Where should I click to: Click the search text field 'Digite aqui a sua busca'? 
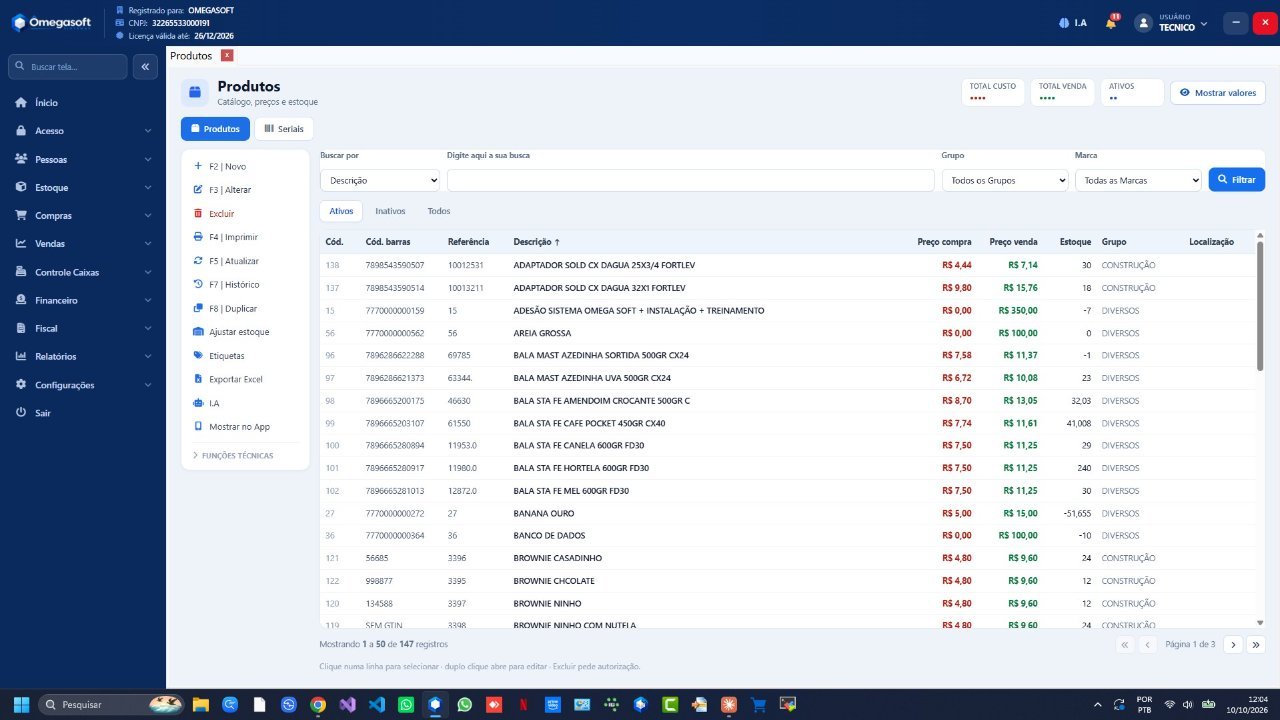[x=690, y=180]
